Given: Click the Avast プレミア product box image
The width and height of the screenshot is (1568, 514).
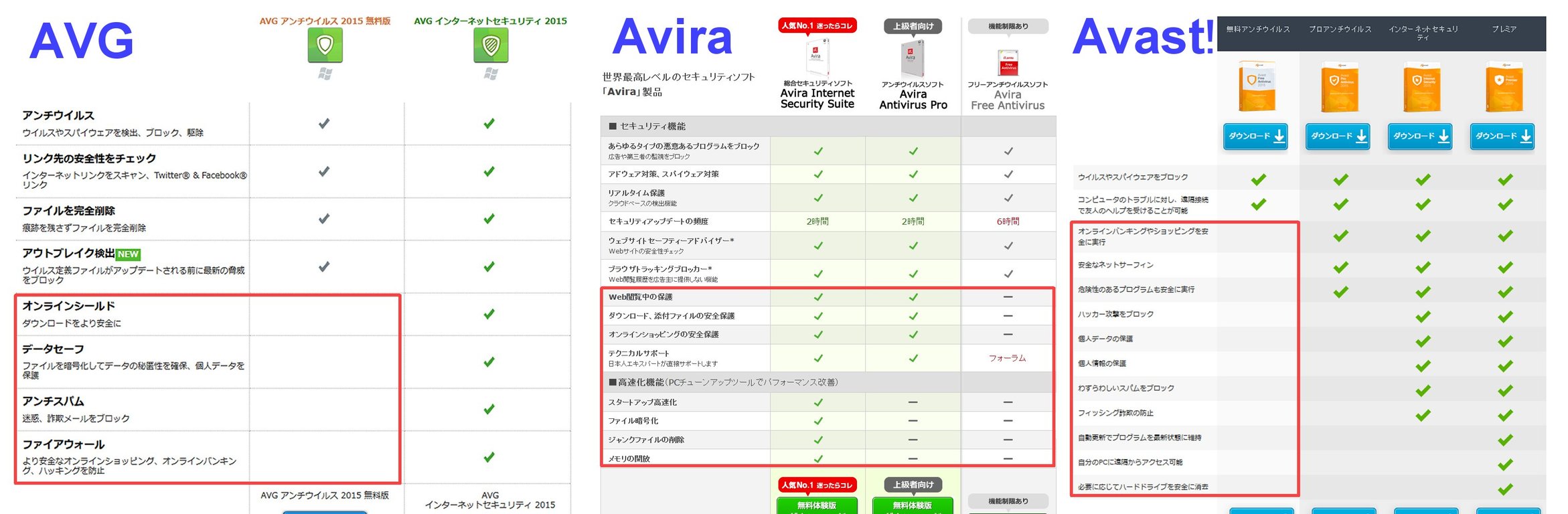Looking at the screenshot, I should [x=1504, y=86].
